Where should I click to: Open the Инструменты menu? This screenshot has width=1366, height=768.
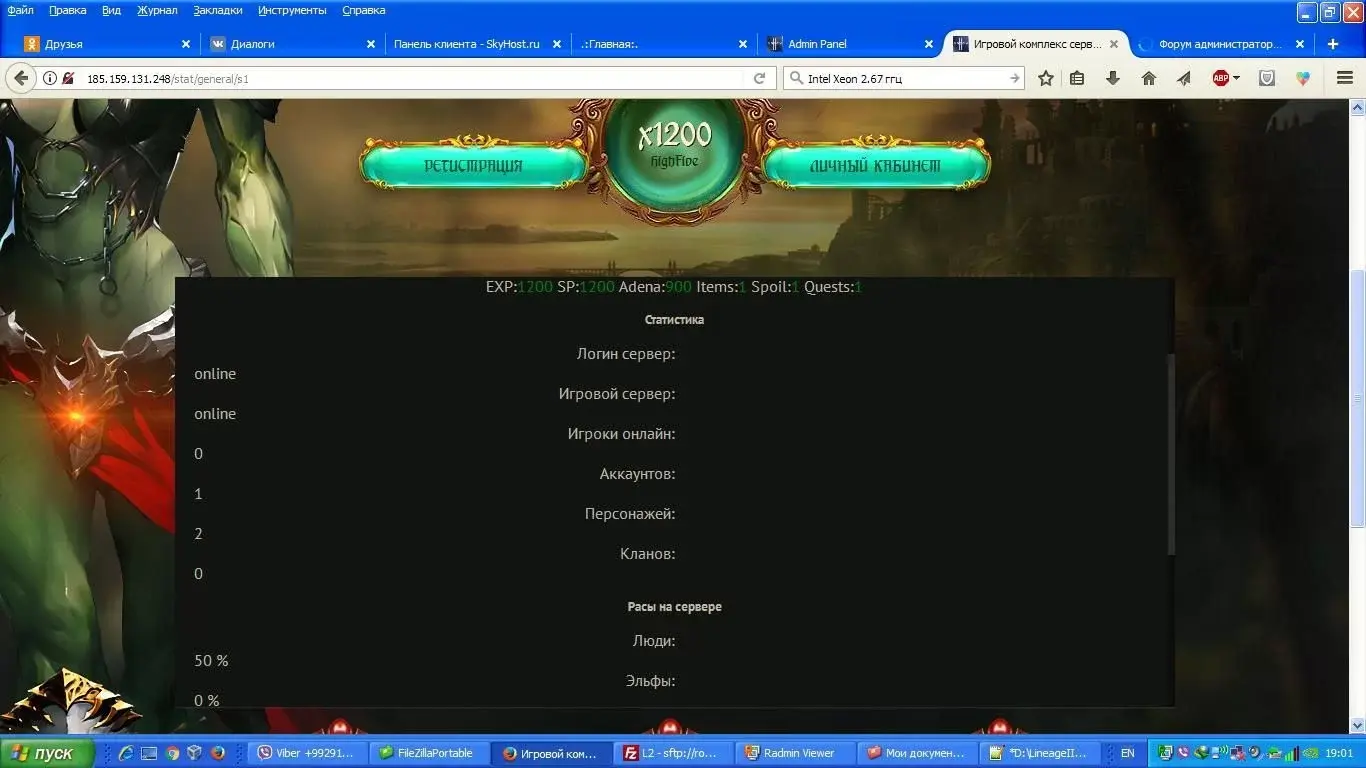pos(292,10)
